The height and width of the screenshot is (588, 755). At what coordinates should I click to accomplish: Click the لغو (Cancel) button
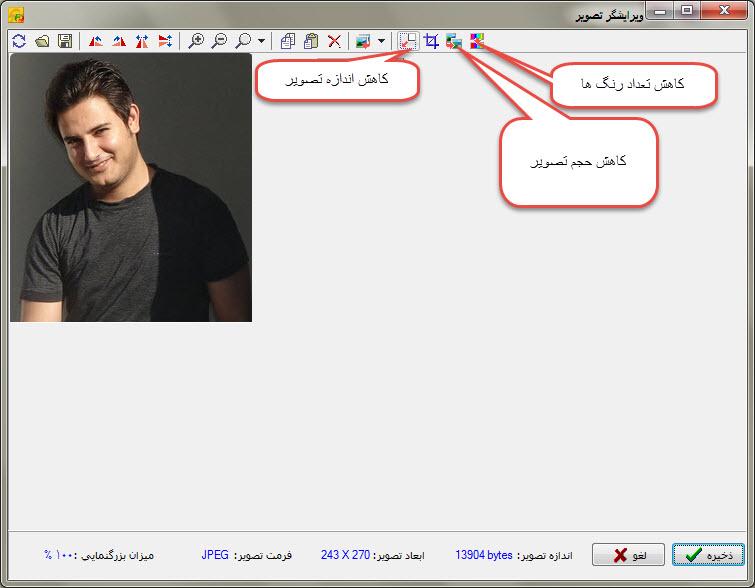pos(628,554)
